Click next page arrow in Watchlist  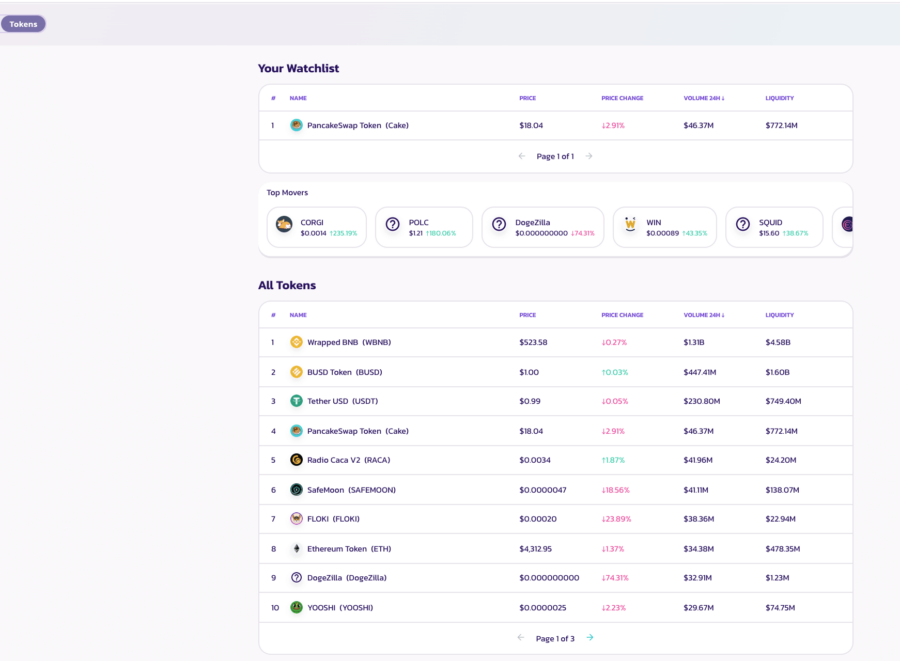(589, 156)
